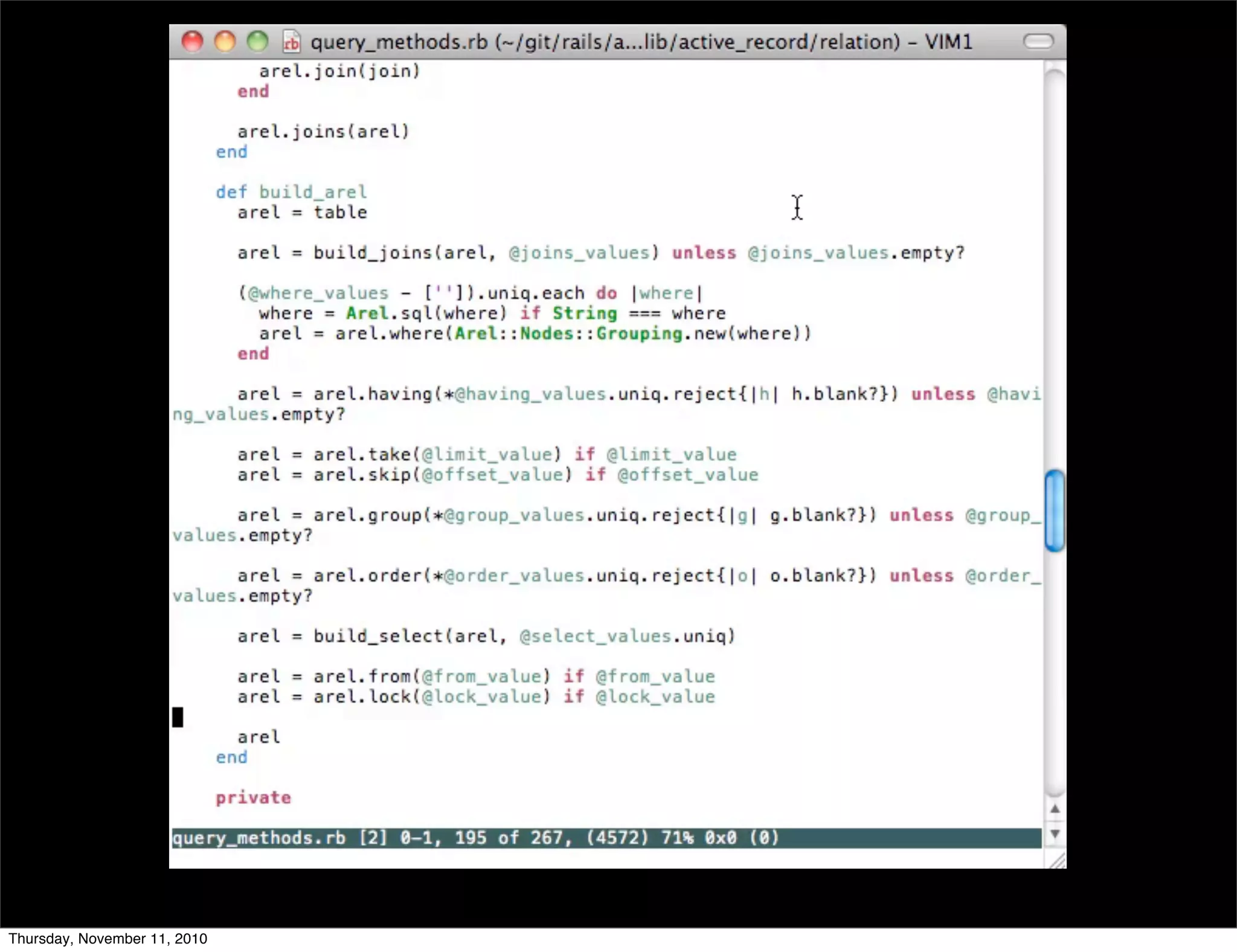
Task: Click the green zoom window button
Action: pyautogui.click(x=257, y=42)
